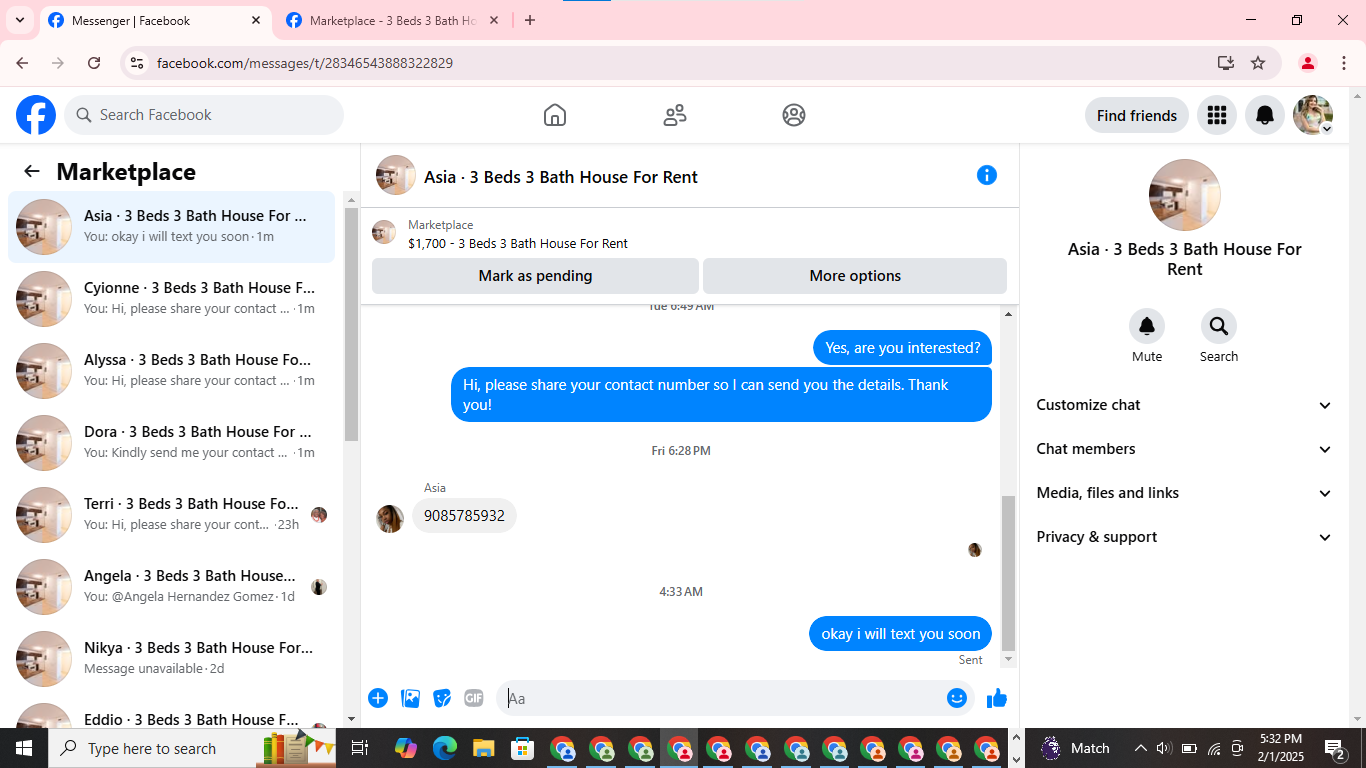
Task: Expand the Privacy & support section
Action: point(1185,537)
